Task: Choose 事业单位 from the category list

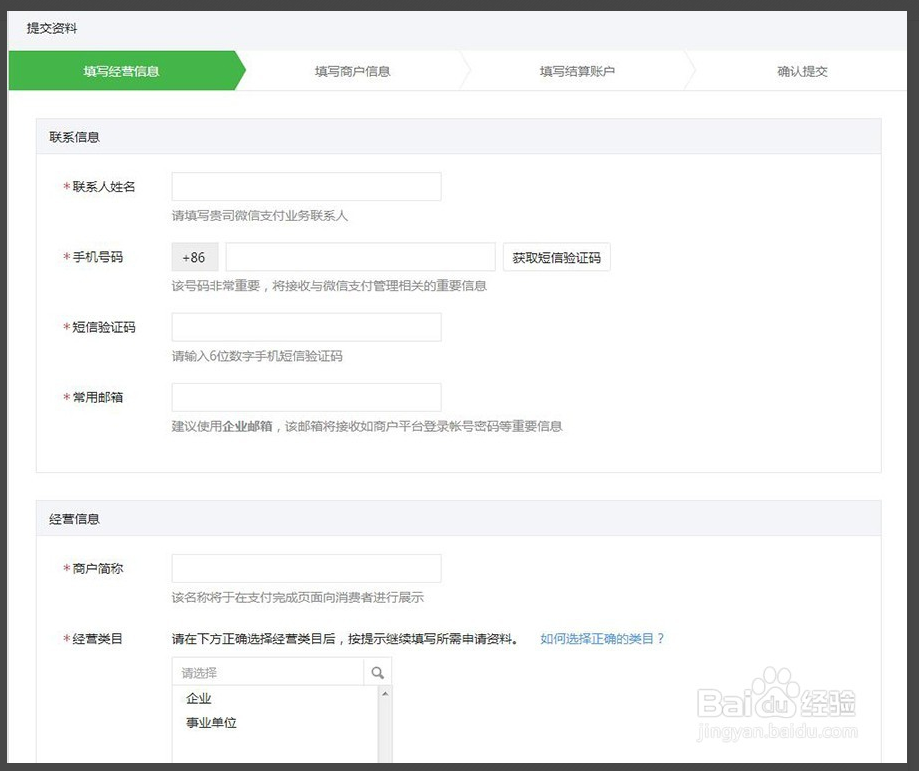Action: 211,722
